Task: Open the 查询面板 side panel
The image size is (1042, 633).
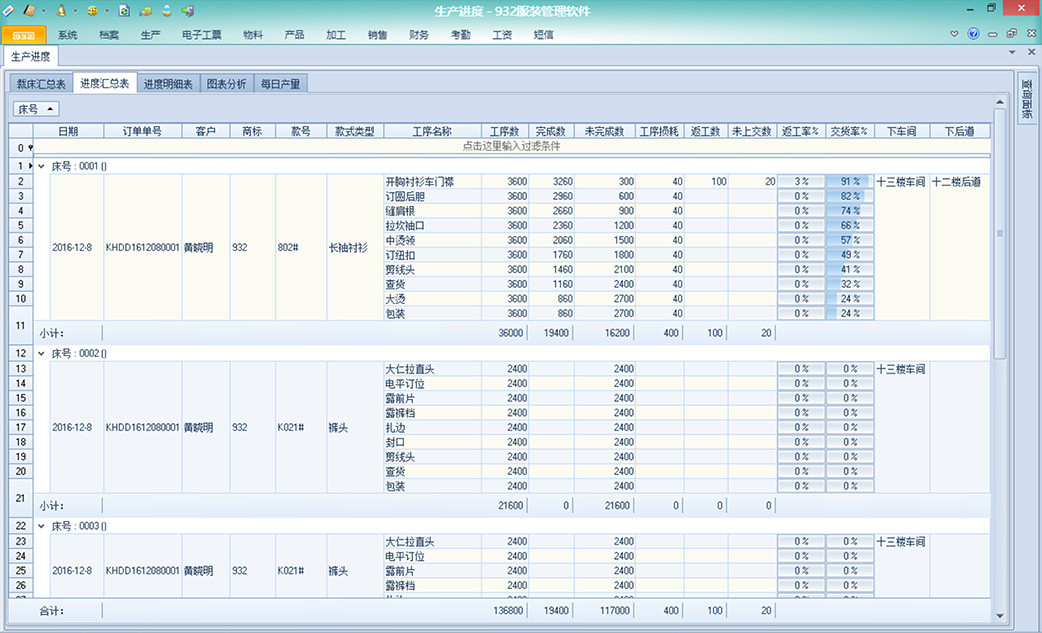Action: [1026, 101]
